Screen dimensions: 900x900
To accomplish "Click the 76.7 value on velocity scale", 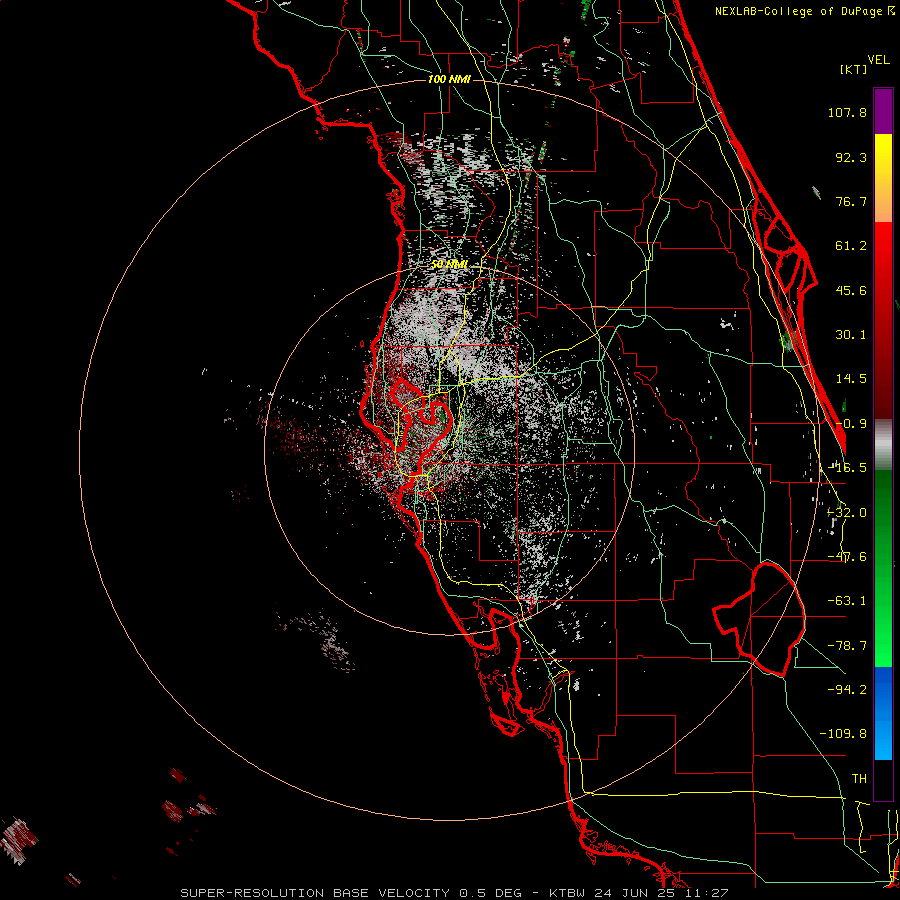I will pyautogui.click(x=851, y=201).
